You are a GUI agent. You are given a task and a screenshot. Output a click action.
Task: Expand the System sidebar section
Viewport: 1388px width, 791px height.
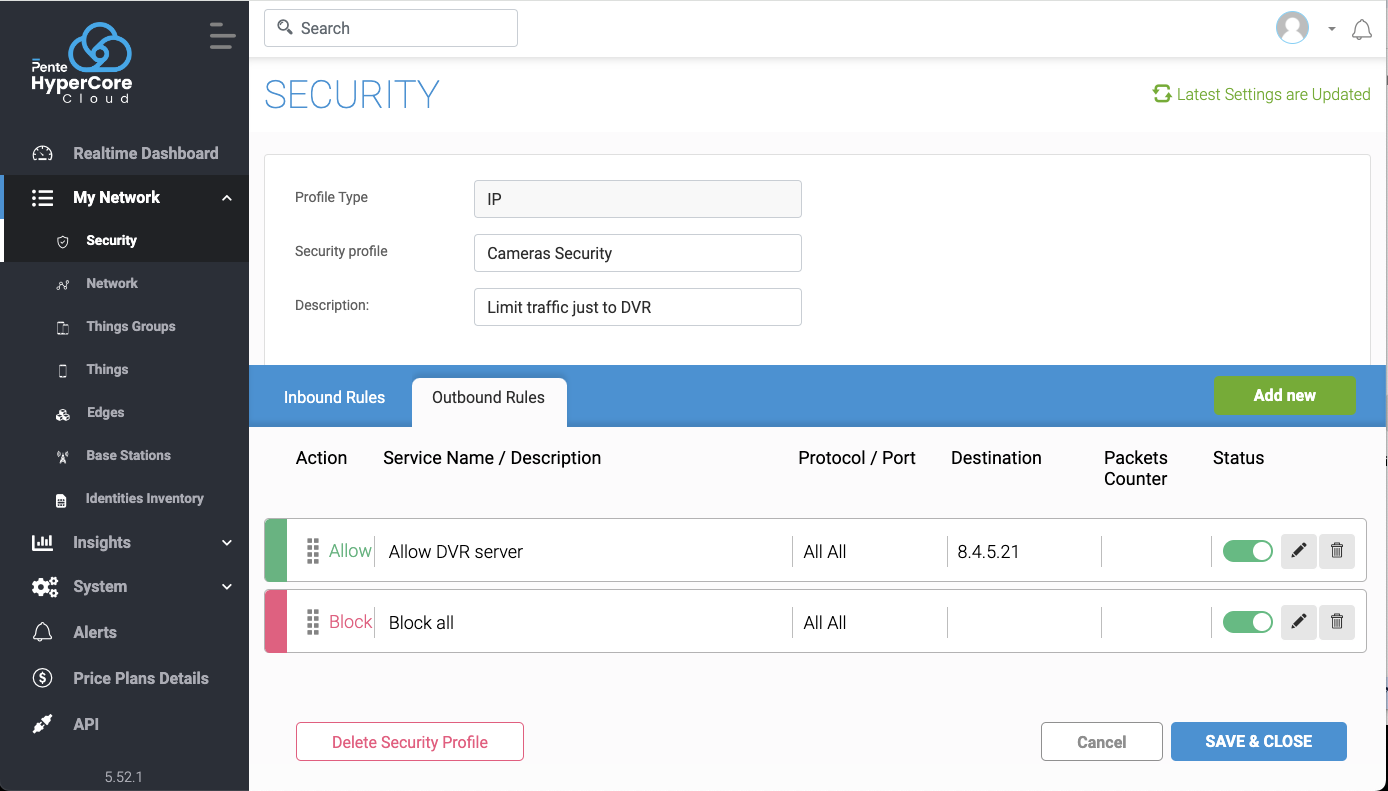click(x=227, y=587)
